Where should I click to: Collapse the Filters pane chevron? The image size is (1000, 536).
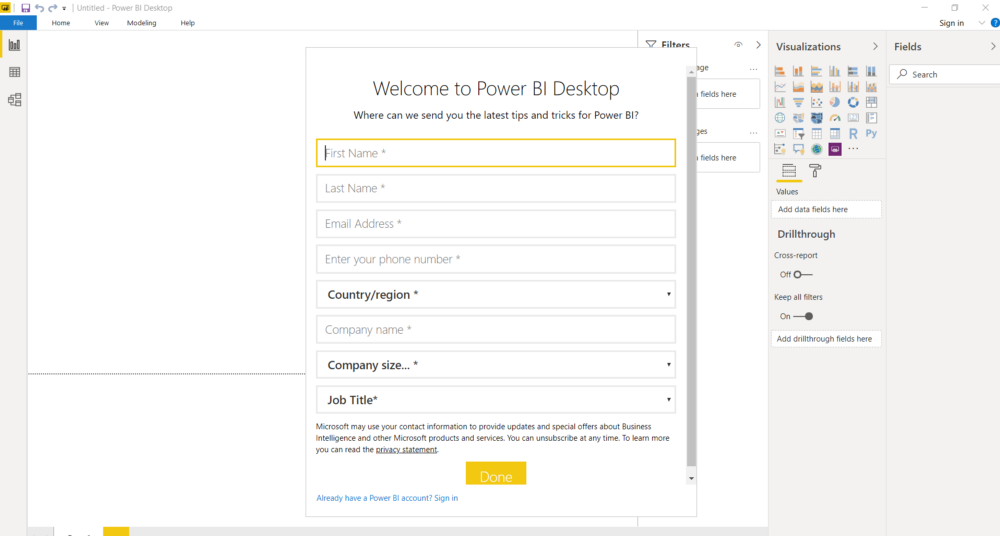click(x=758, y=45)
